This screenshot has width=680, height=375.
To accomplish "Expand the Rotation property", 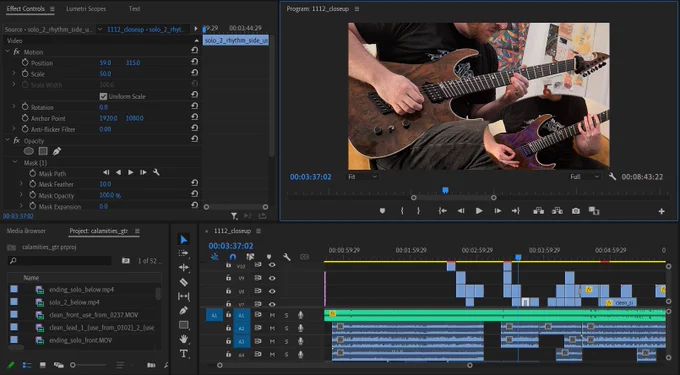I will pos(14,107).
